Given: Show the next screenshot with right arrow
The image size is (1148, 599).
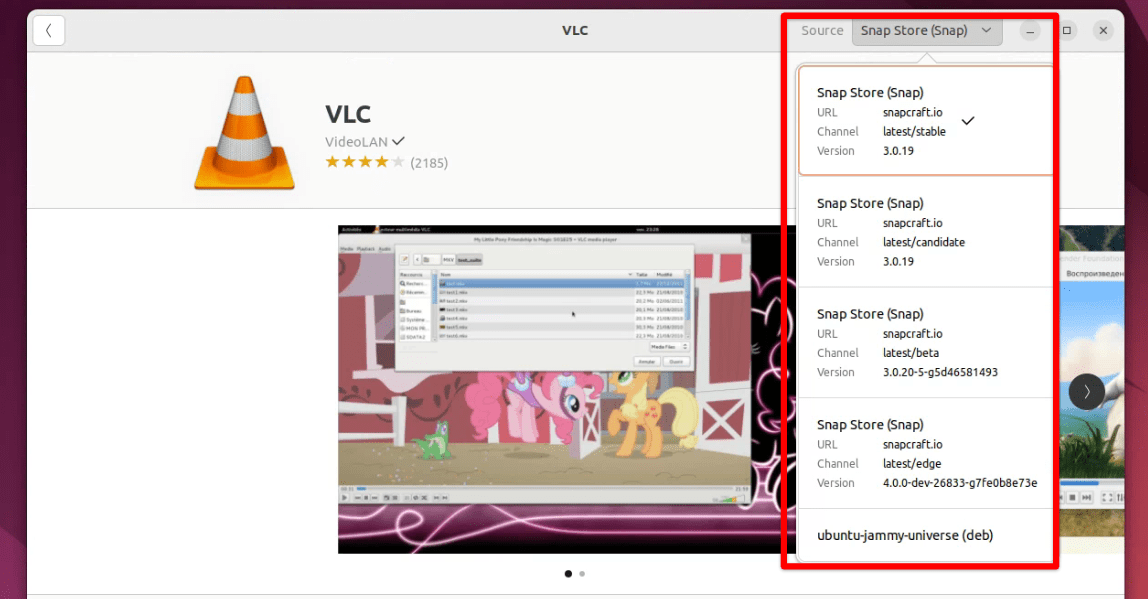Looking at the screenshot, I should click(1086, 392).
